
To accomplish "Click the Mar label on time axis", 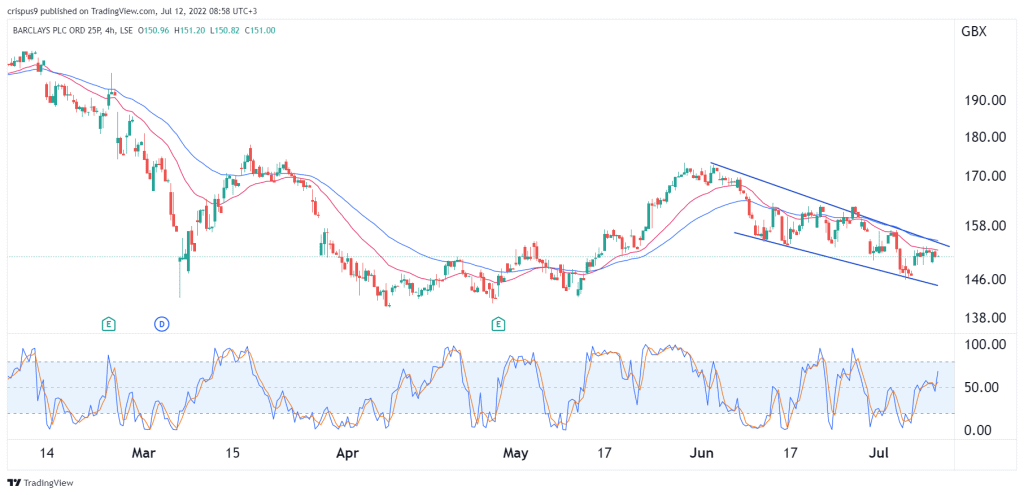I will click(x=144, y=453).
